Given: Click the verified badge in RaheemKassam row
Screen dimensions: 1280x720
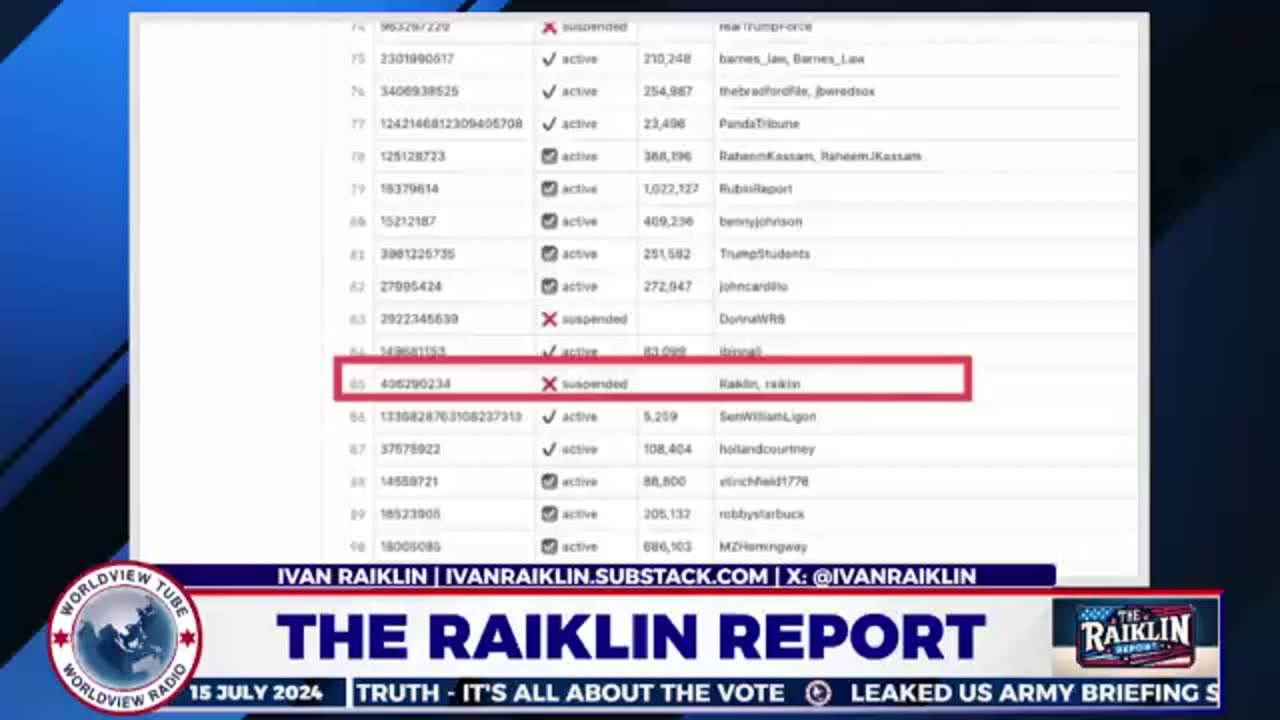Looking at the screenshot, I should (549, 156).
